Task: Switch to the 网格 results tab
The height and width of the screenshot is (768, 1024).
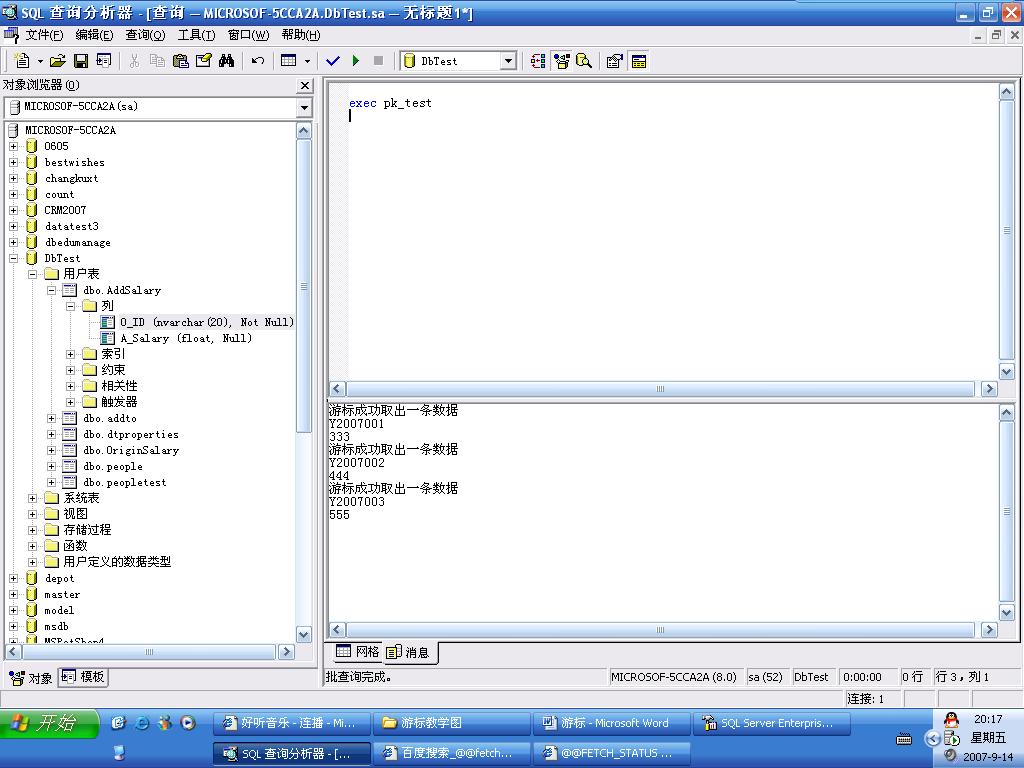Action: [357, 651]
